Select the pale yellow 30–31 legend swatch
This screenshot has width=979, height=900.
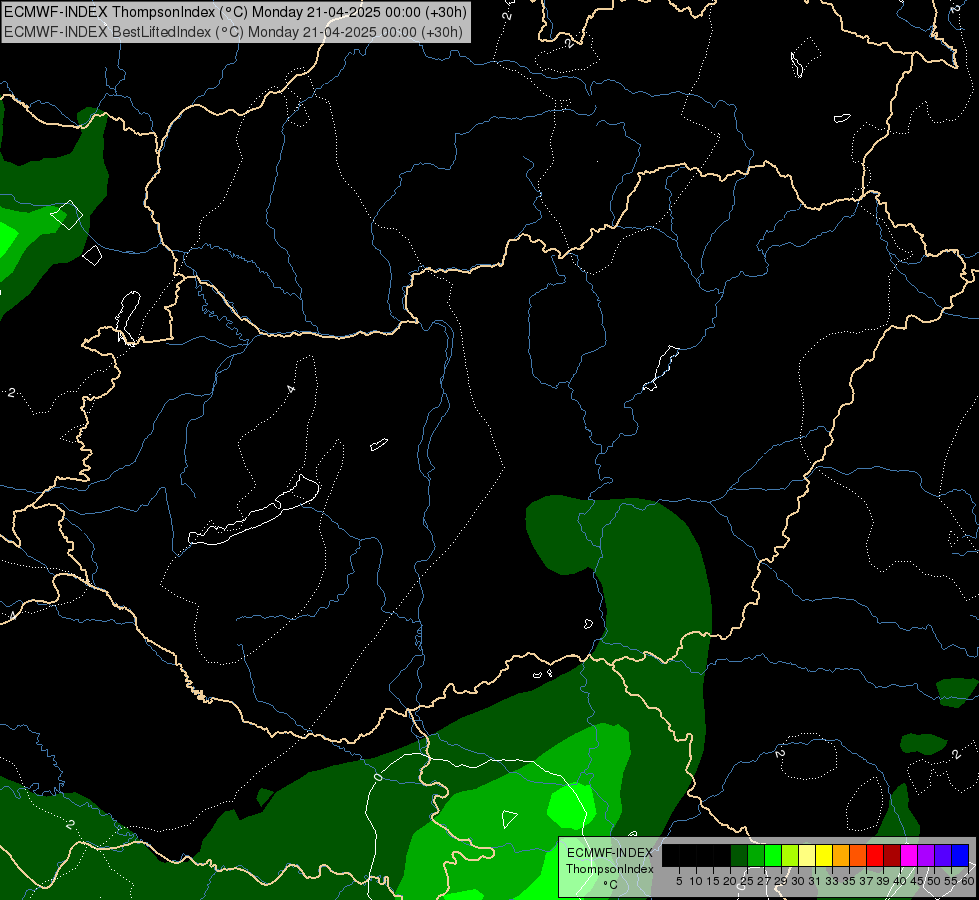pos(807,855)
